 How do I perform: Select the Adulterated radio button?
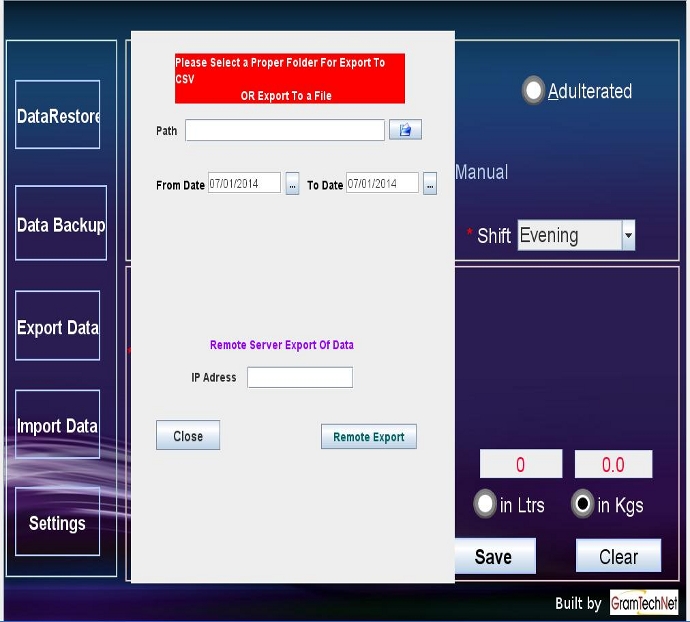click(x=534, y=91)
